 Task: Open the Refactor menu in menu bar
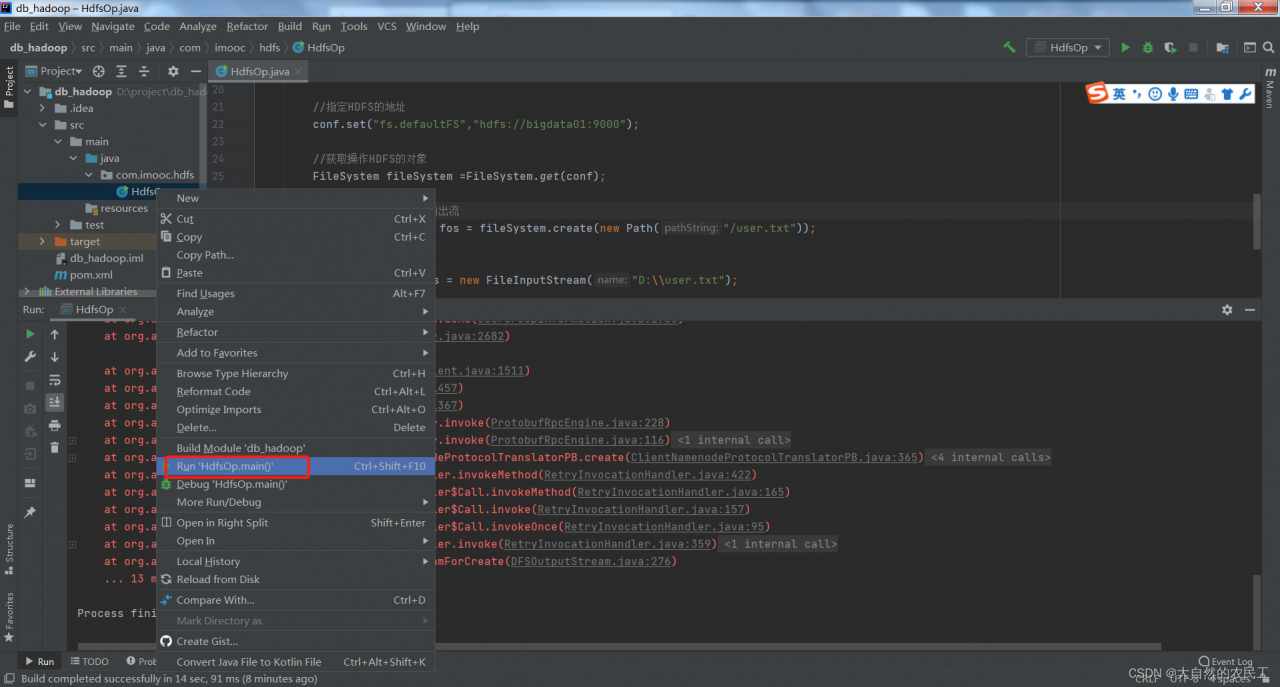[247, 26]
